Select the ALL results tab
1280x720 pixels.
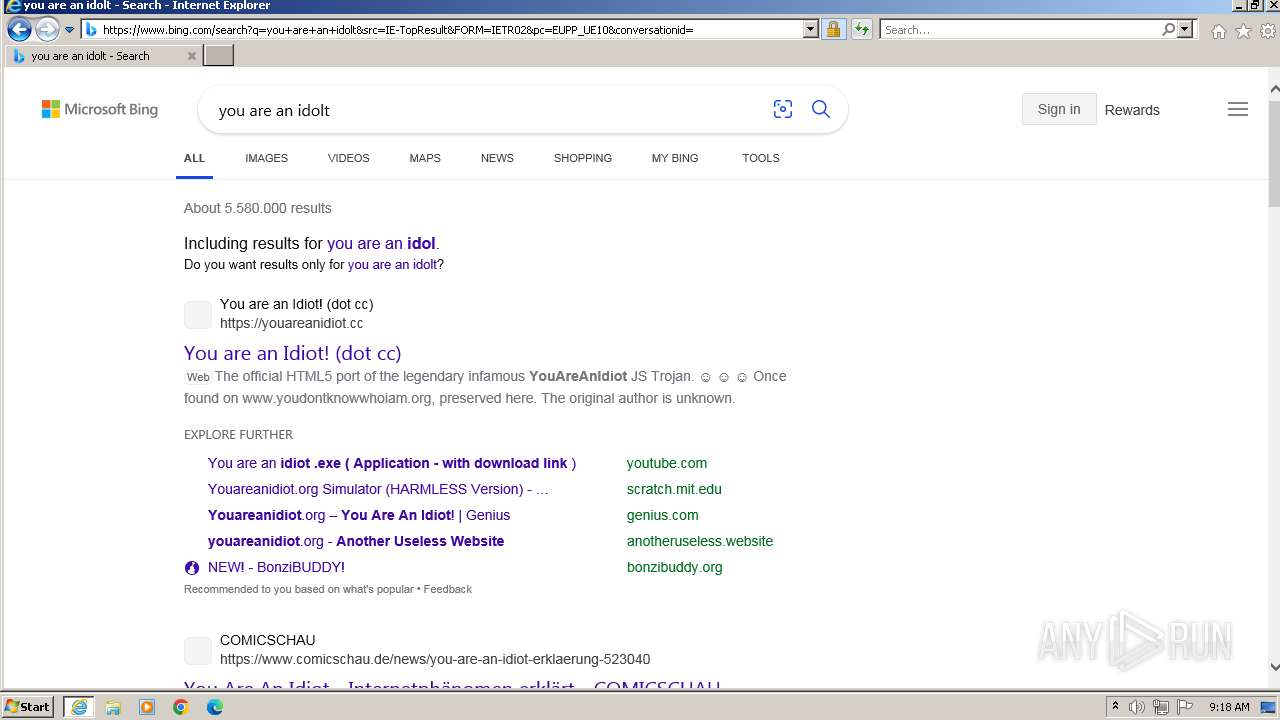pos(194,158)
